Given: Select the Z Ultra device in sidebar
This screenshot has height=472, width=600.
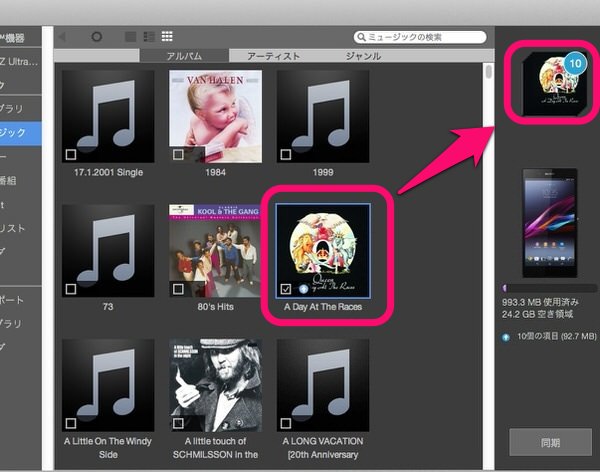Looking at the screenshot, I should (19, 62).
